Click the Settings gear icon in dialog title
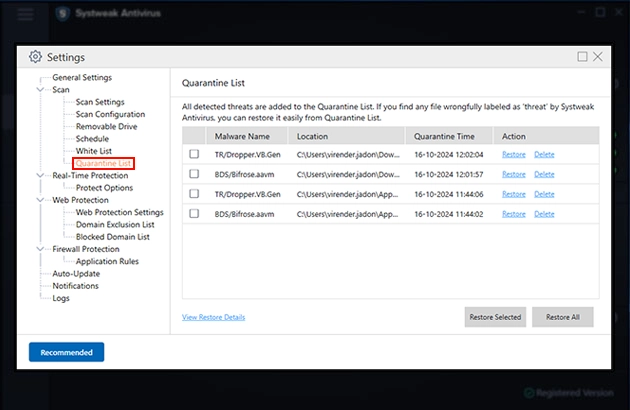Screen dimensions: 630x410 pos(36,57)
